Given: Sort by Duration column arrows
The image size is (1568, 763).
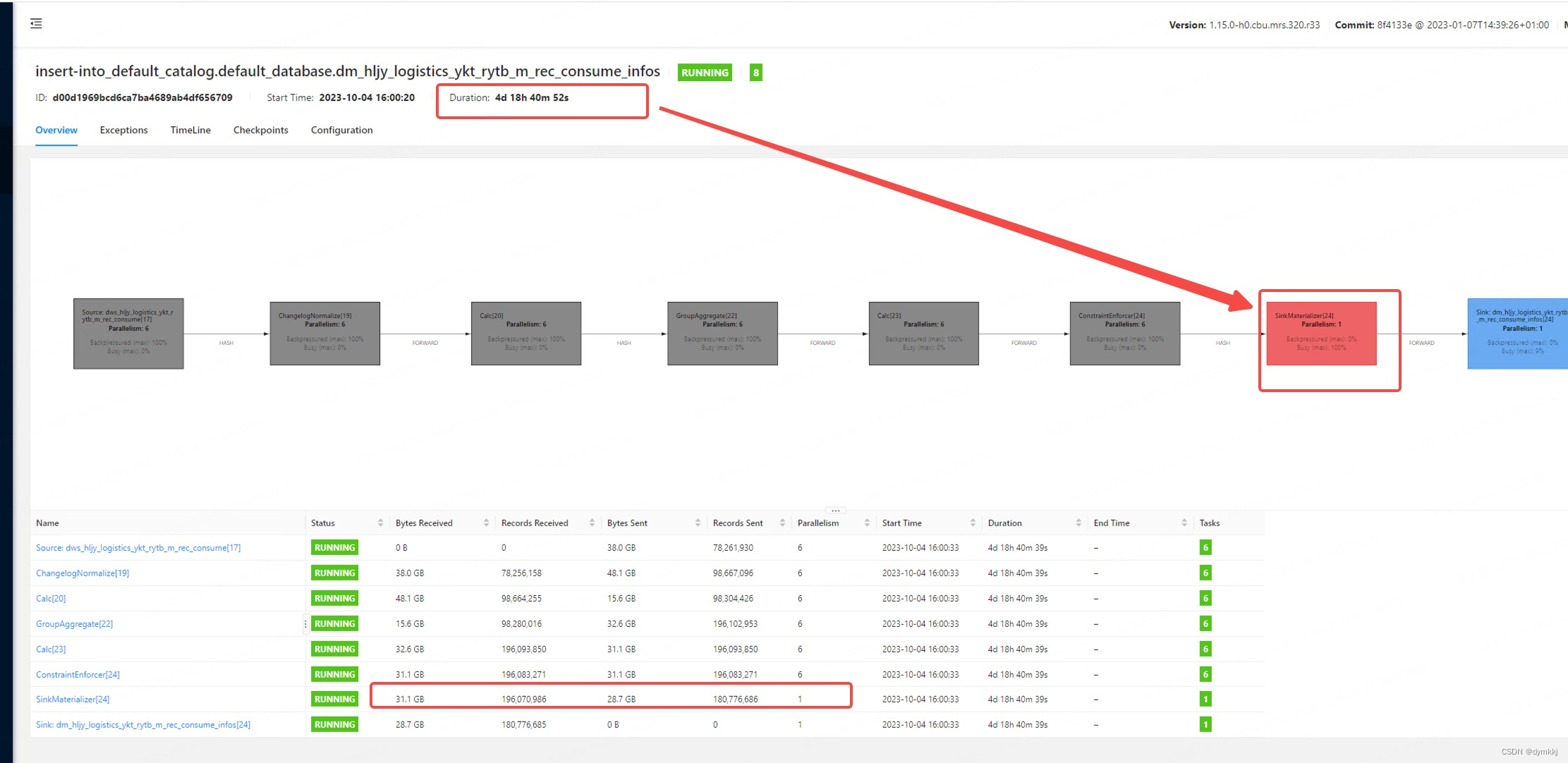Looking at the screenshot, I should coord(1078,523).
